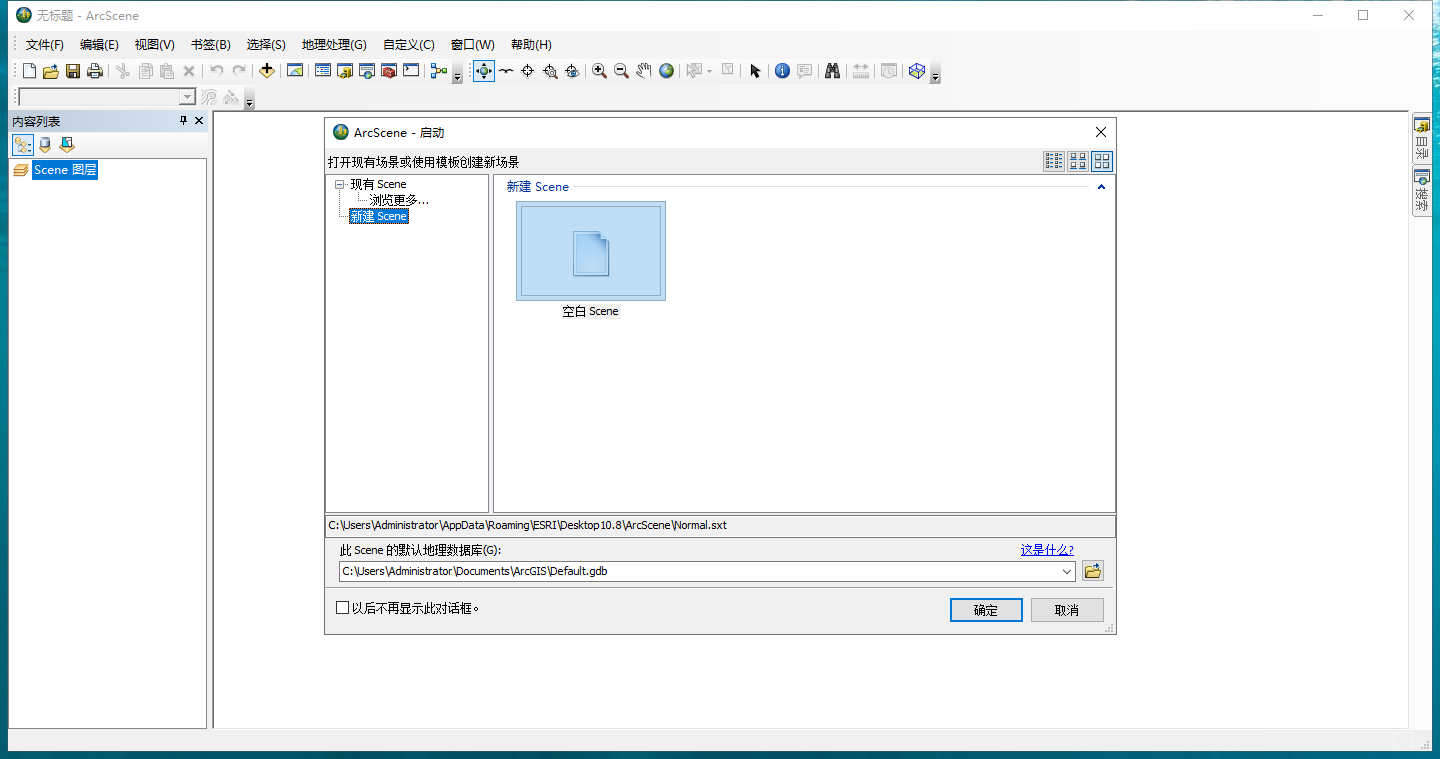
Task: Launch the ModelBuilder icon
Action: pyautogui.click(x=438, y=71)
